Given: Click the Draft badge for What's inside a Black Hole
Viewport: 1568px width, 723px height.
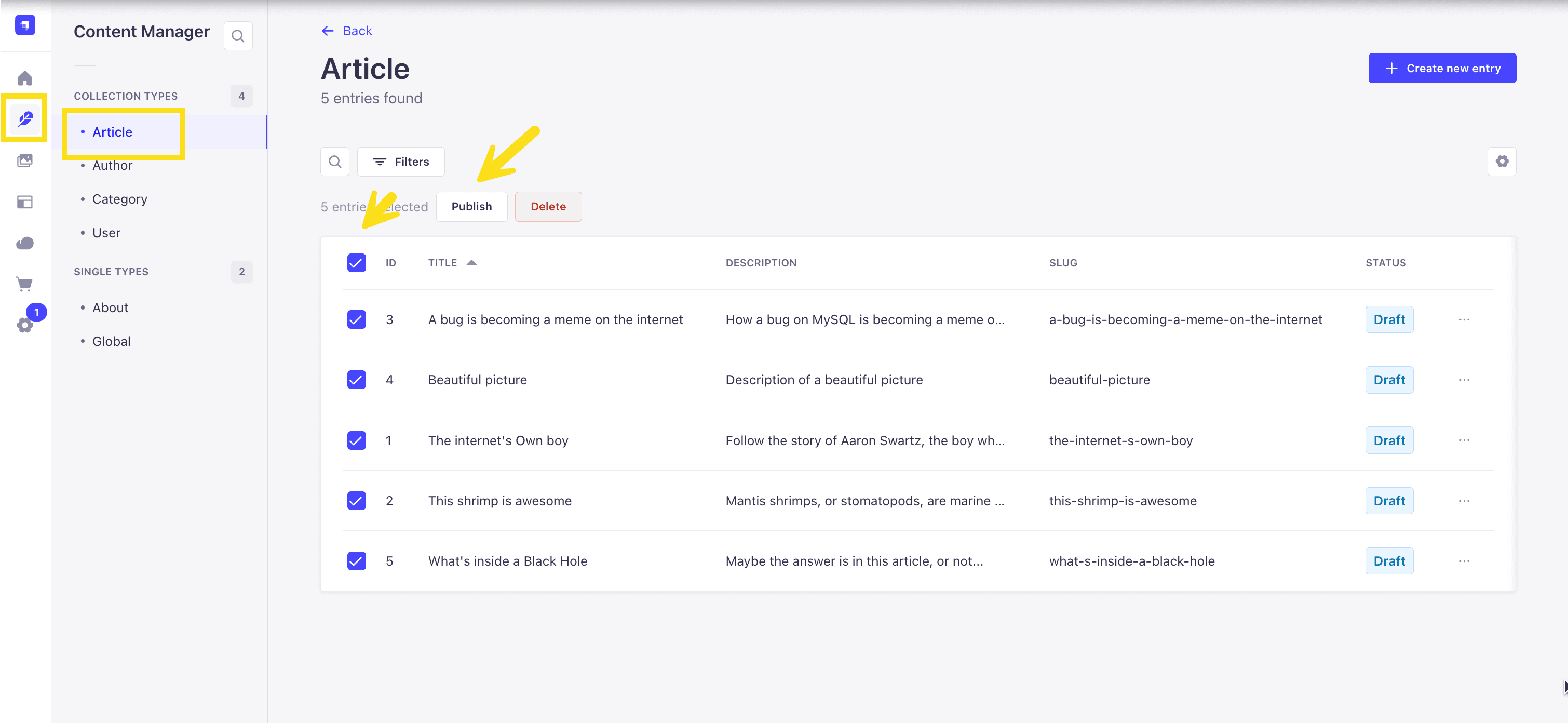Looking at the screenshot, I should tap(1389, 561).
